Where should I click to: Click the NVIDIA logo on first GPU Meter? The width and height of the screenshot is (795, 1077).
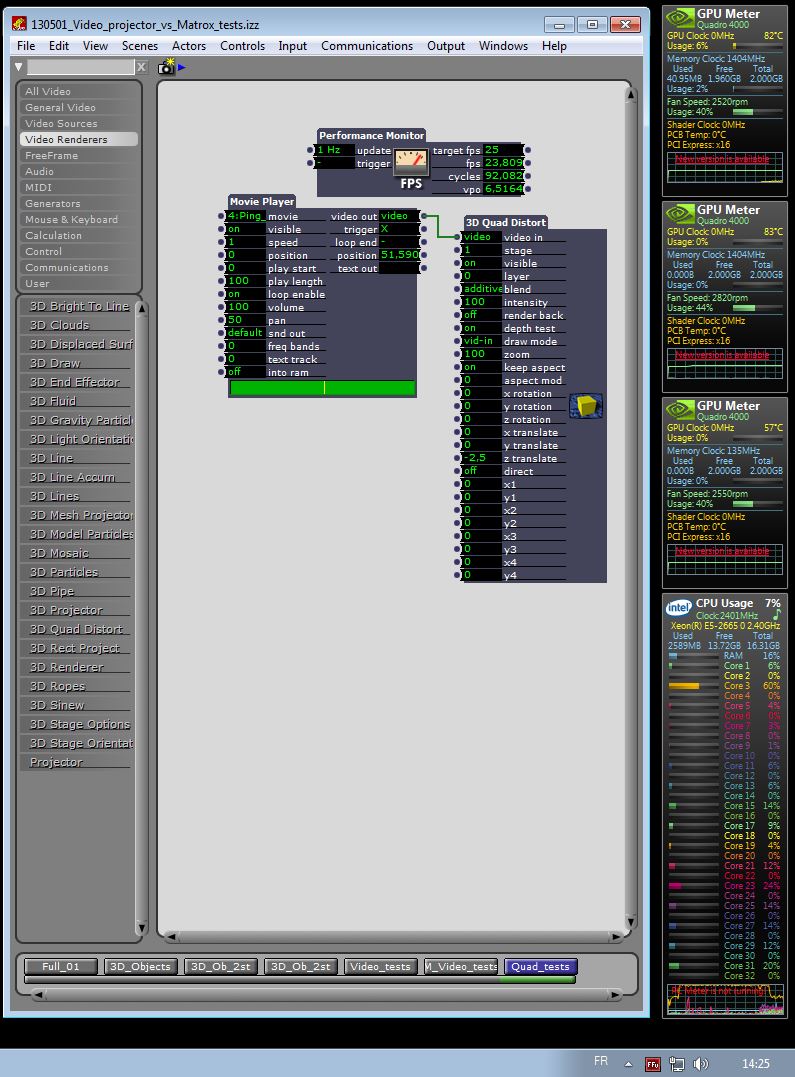click(680, 17)
